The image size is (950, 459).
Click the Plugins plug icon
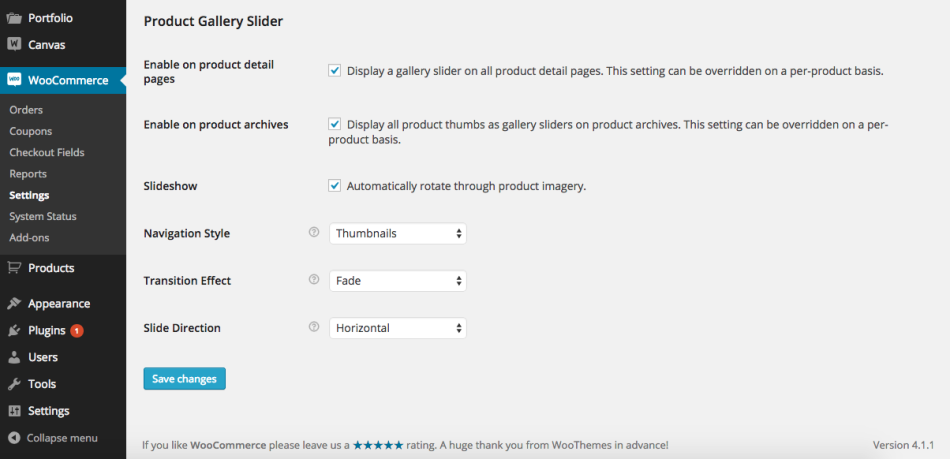15,330
